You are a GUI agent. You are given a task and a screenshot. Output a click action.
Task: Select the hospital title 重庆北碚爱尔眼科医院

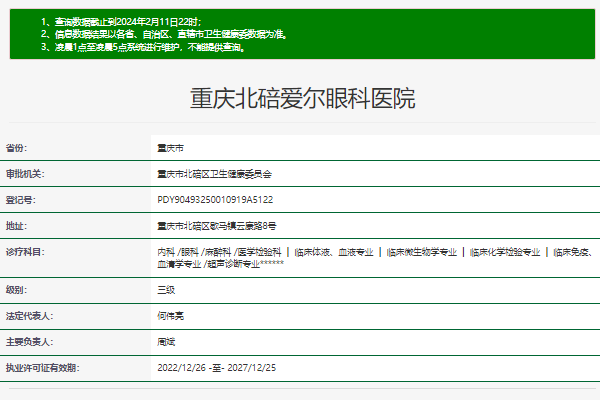coord(302,99)
